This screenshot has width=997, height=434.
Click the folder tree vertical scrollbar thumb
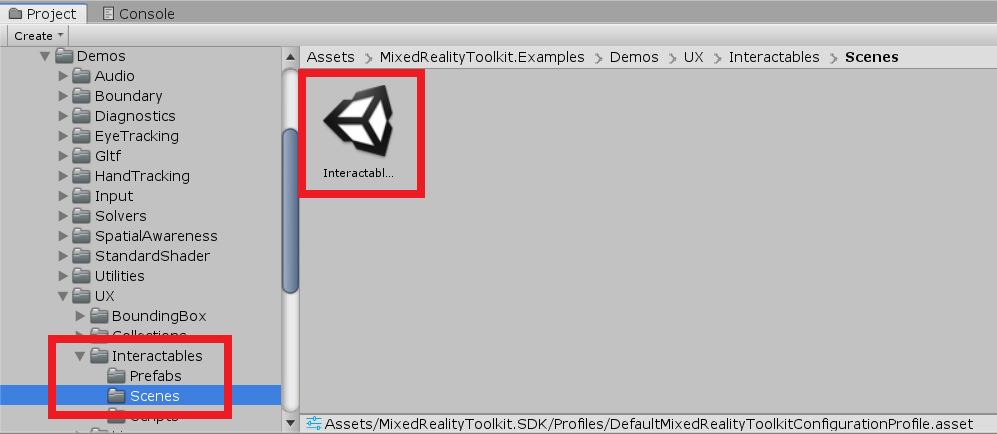[290, 211]
